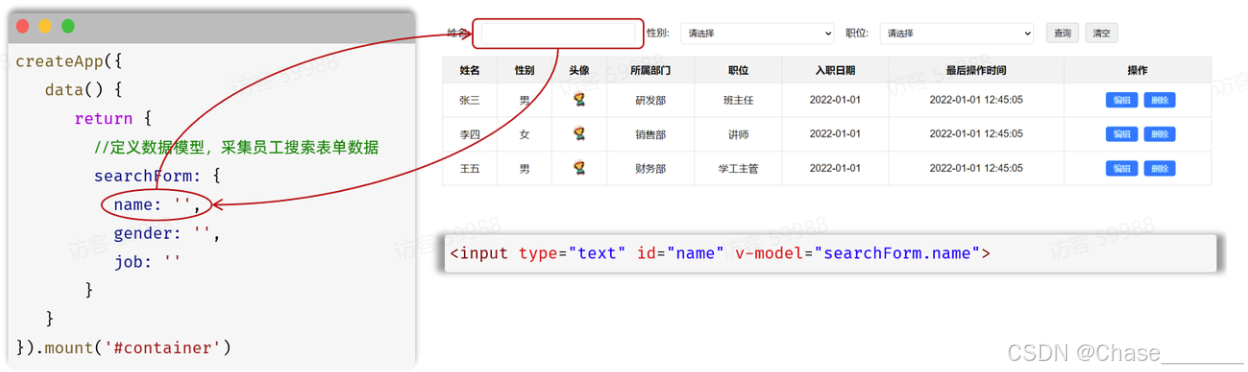This screenshot has height=372, width=1248.
Task: Click avatar icon in 张三 row
Action: [579, 100]
